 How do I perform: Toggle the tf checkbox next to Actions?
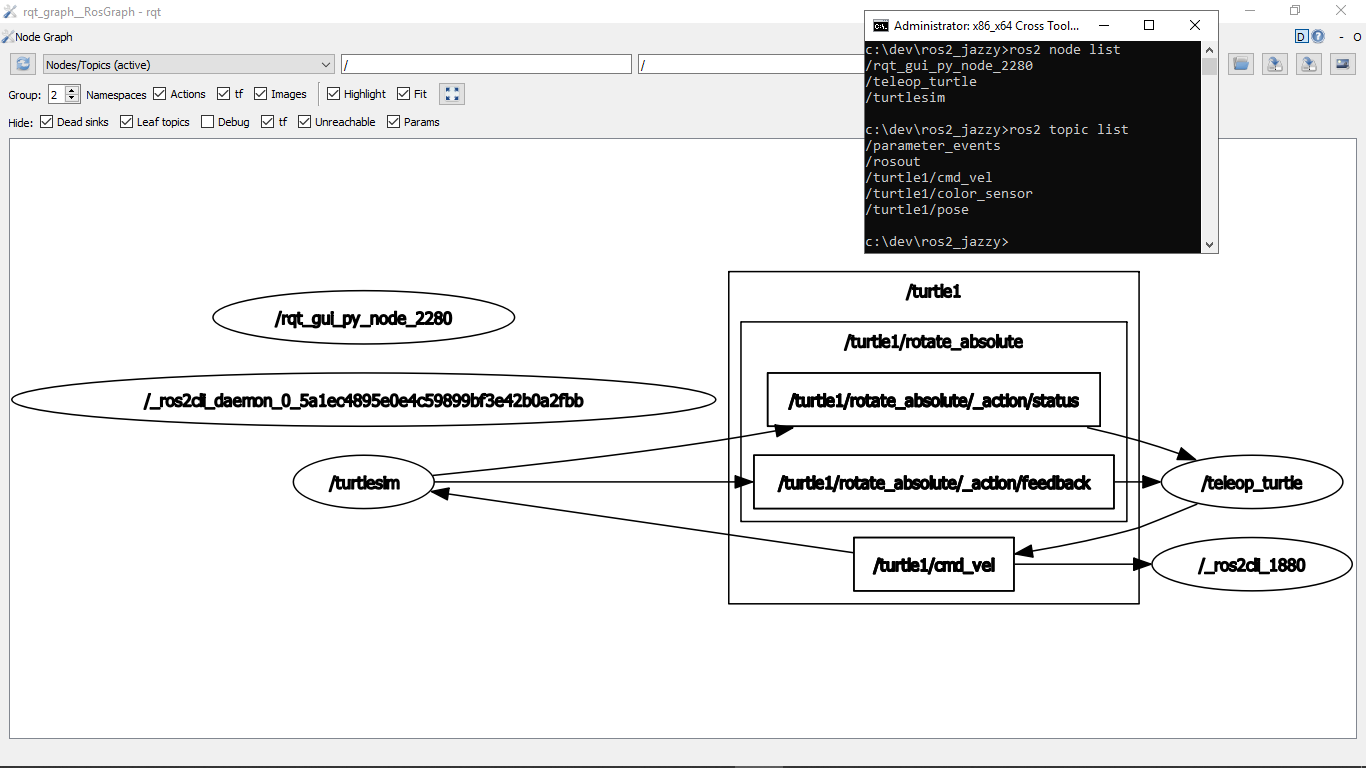pyautogui.click(x=223, y=94)
